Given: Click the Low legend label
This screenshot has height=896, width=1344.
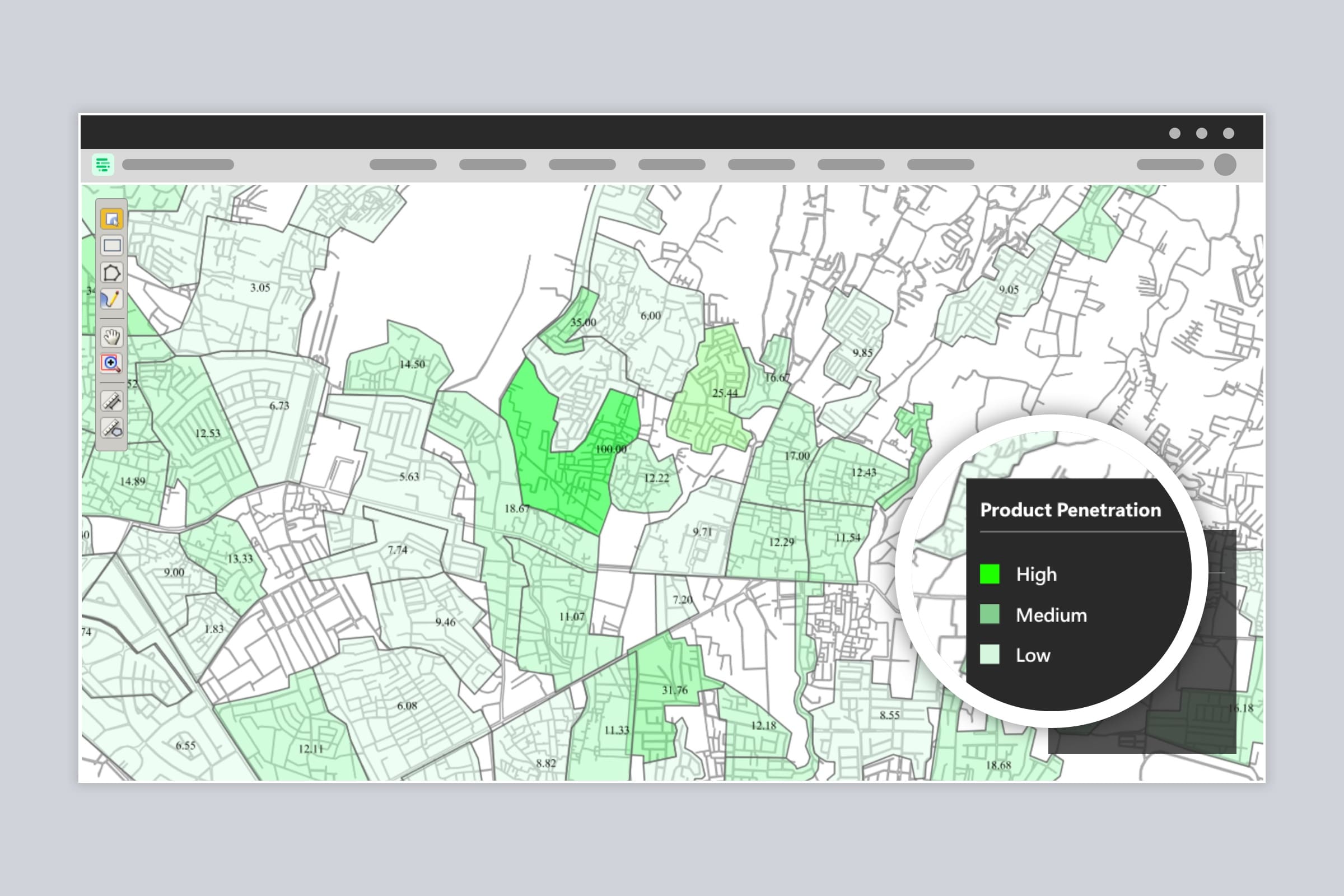Looking at the screenshot, I should (1033, 655).
